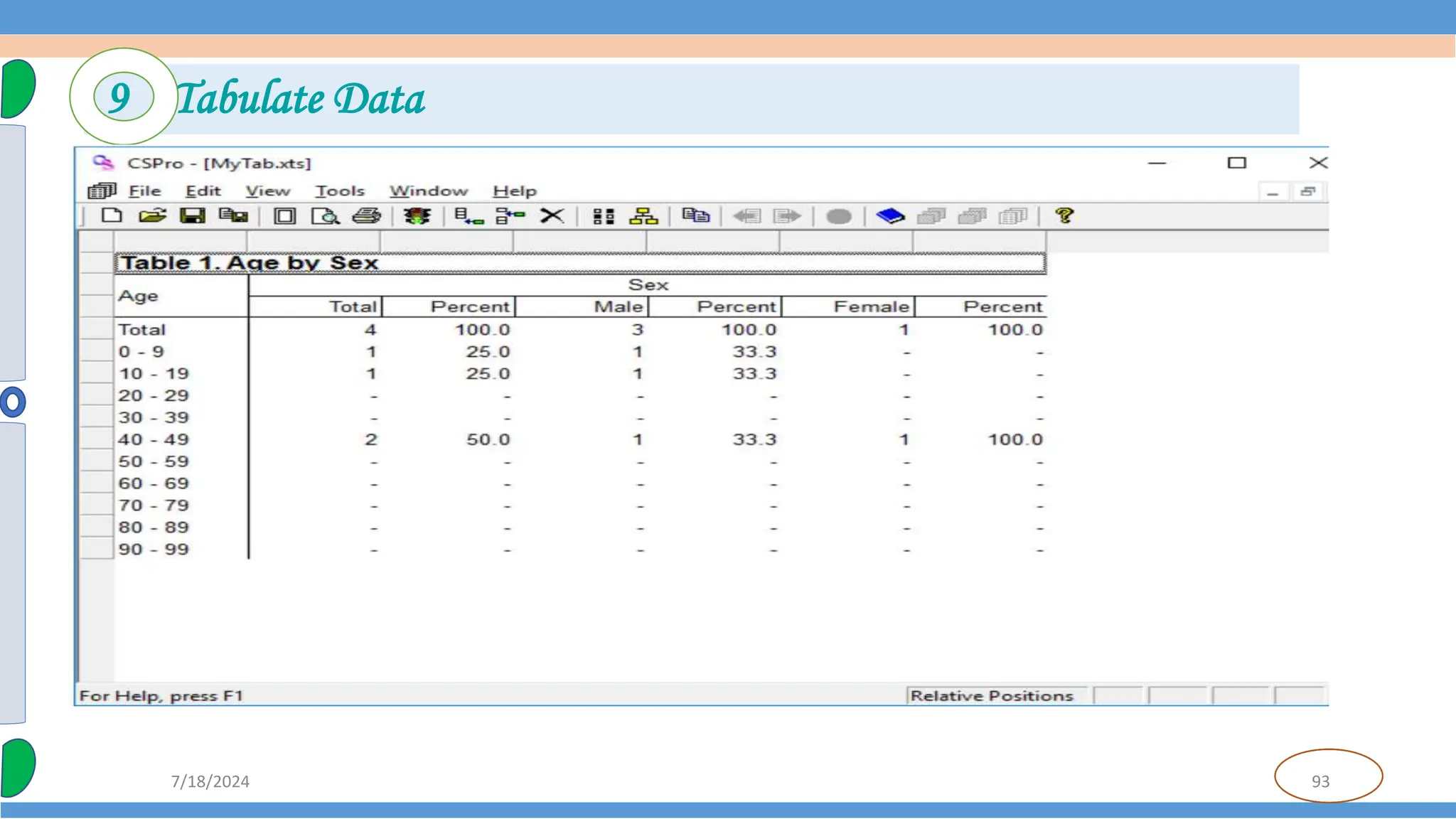Click the Save floppy-disk icon
This screenshot has width=1456, height=819.
192,215
